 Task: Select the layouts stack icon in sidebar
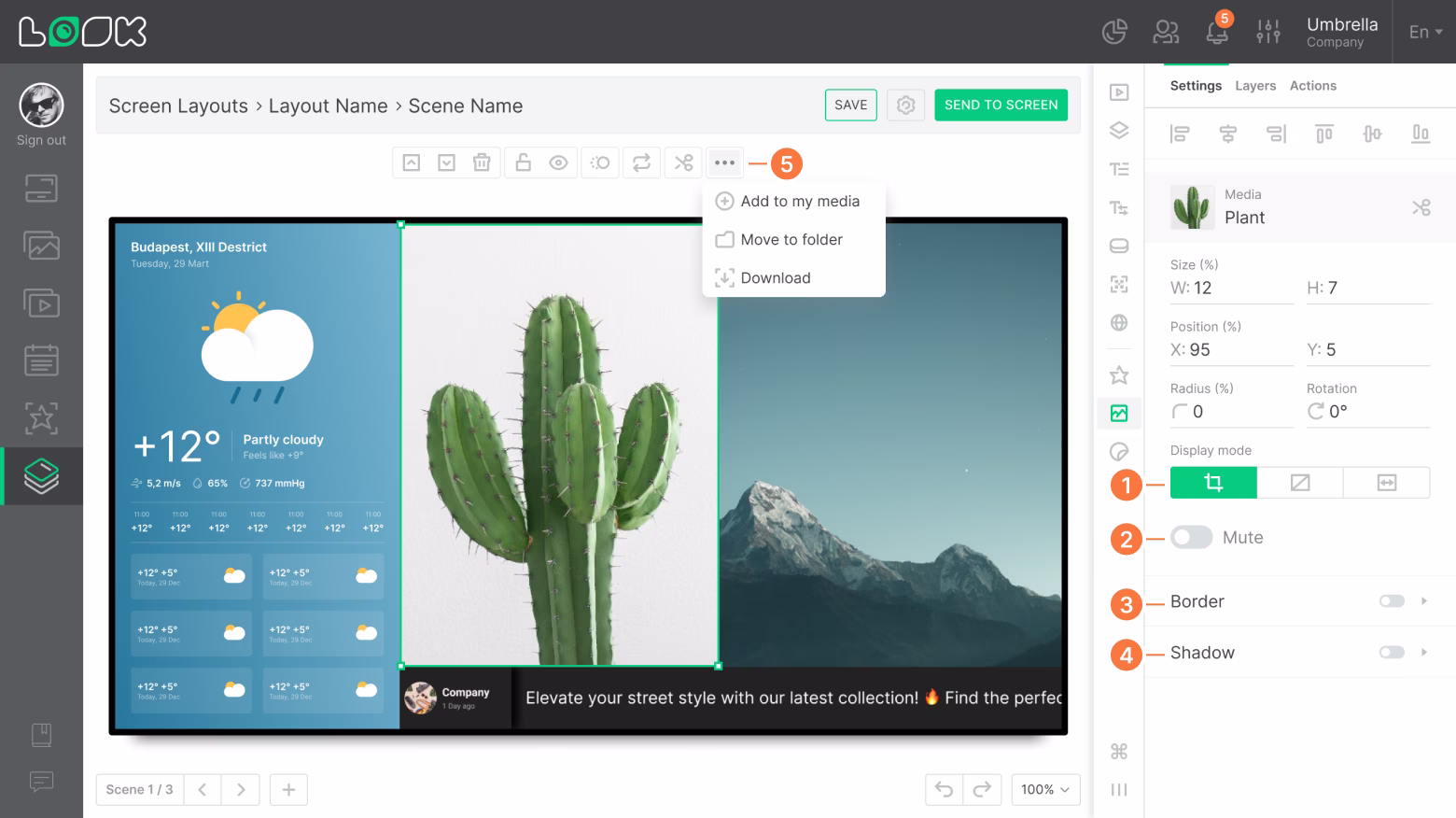coord(41,476)
